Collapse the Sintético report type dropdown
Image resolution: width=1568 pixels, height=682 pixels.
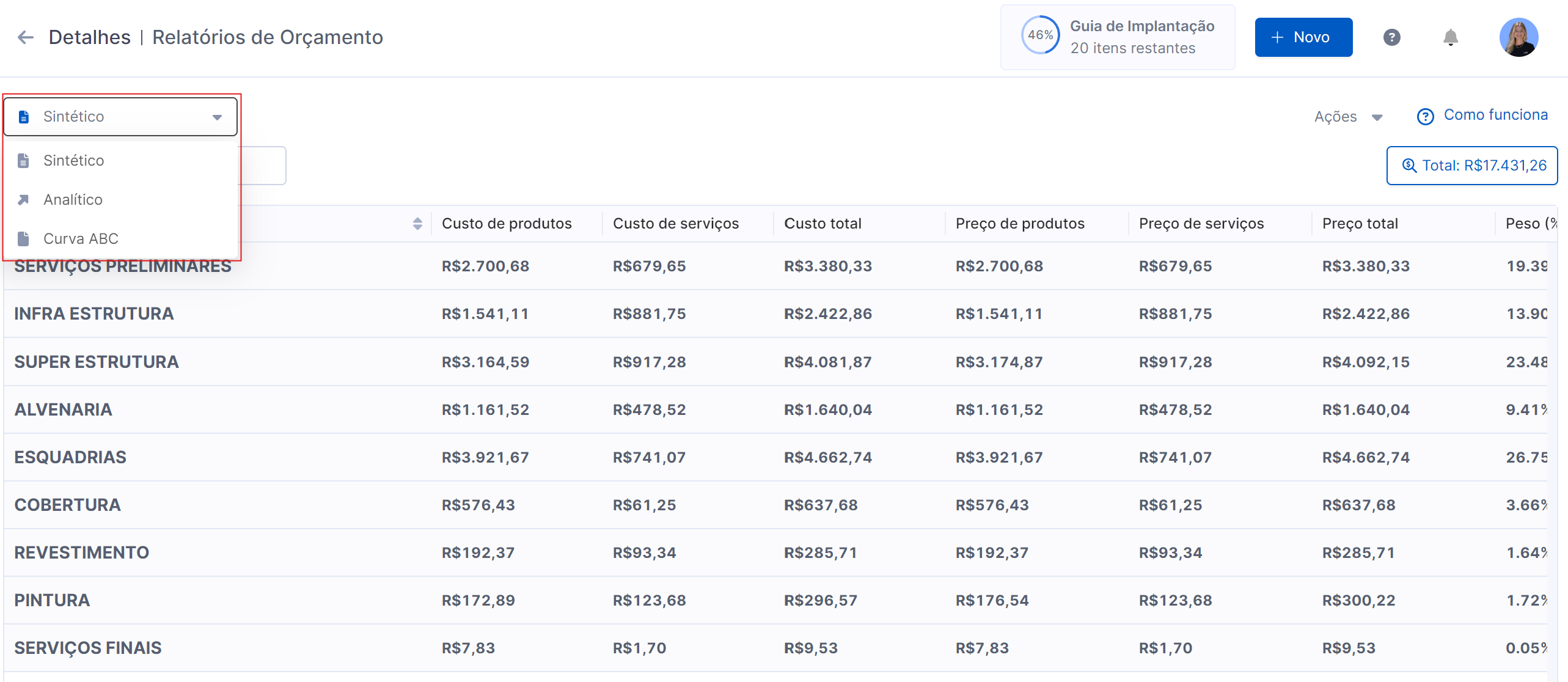[x=217, y=117]
